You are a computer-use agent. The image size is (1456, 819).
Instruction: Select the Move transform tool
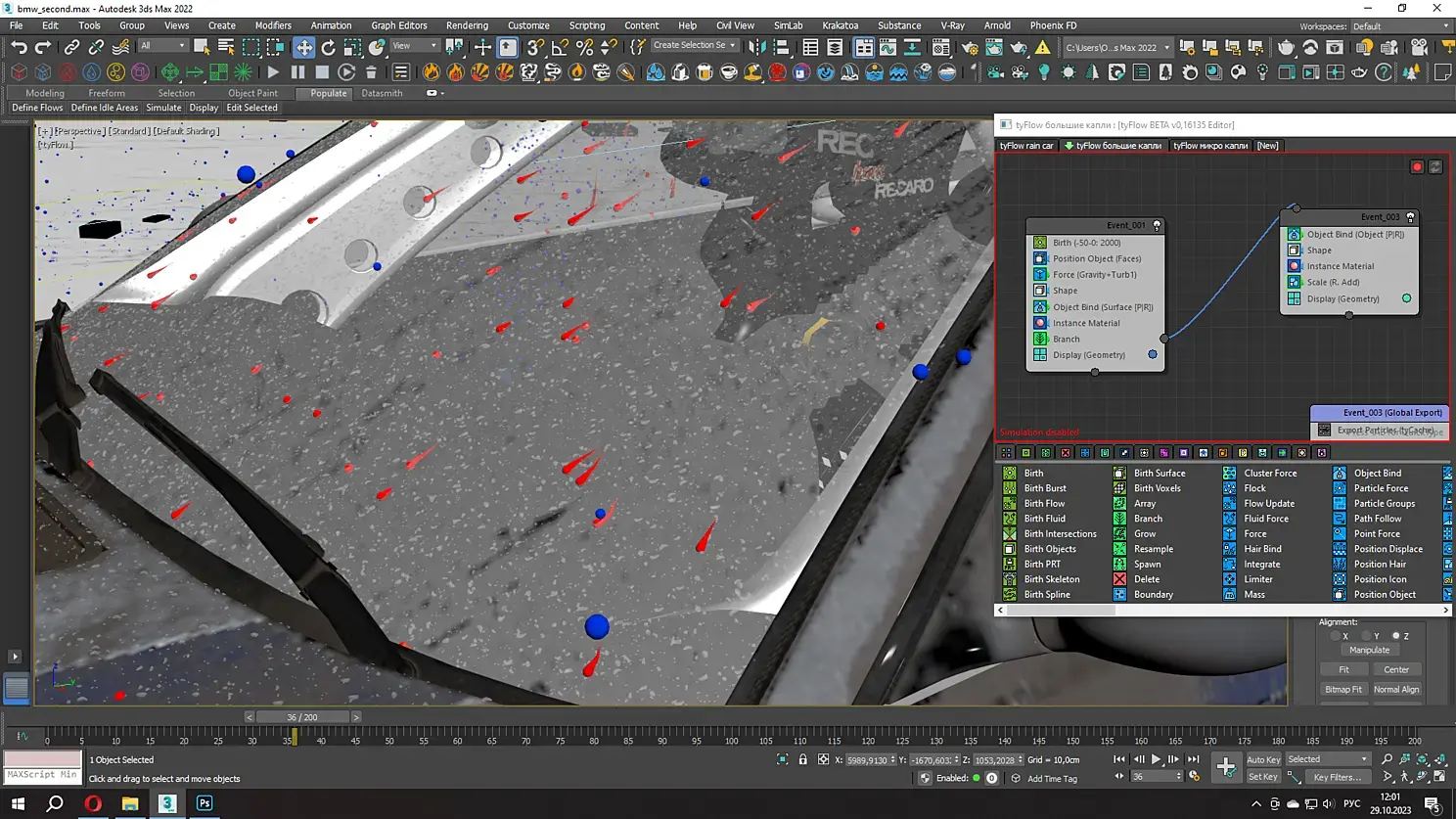303,47
